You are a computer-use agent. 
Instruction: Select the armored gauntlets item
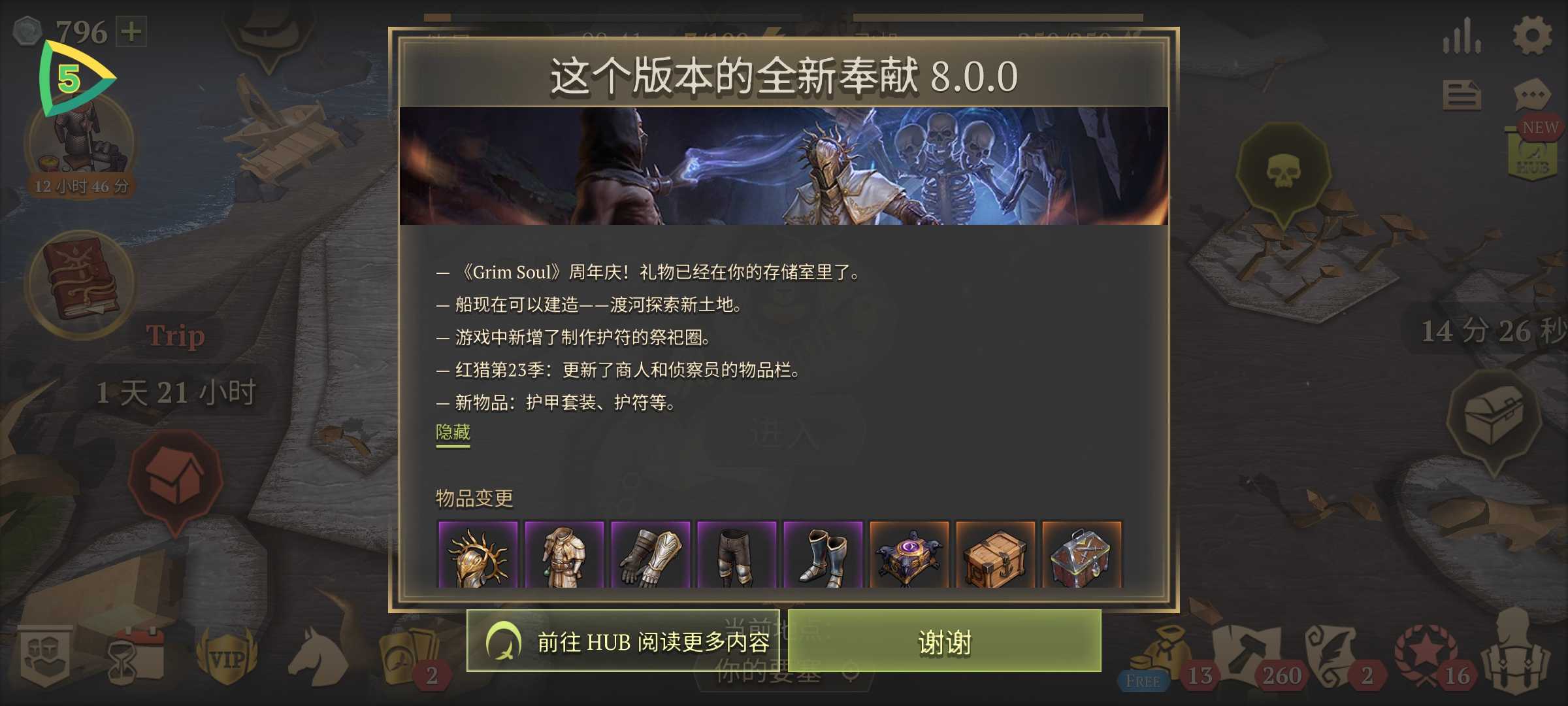pos(650,554)
